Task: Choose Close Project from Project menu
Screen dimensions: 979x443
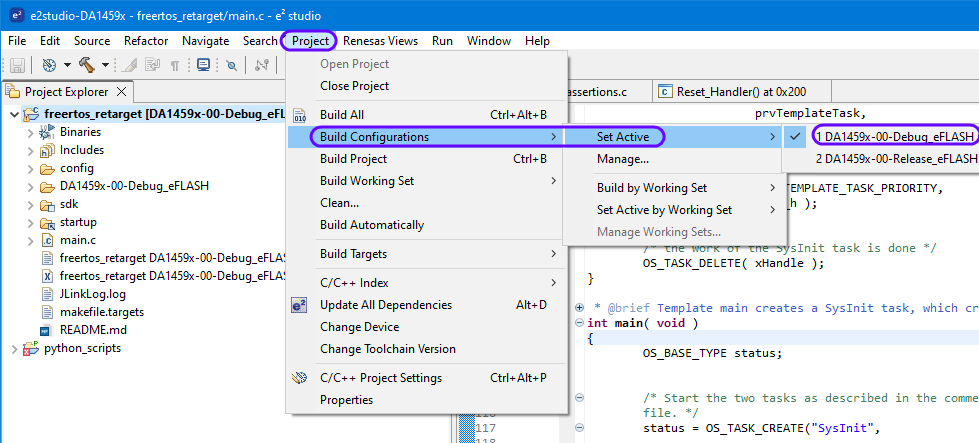Action: tap(426, 86)
